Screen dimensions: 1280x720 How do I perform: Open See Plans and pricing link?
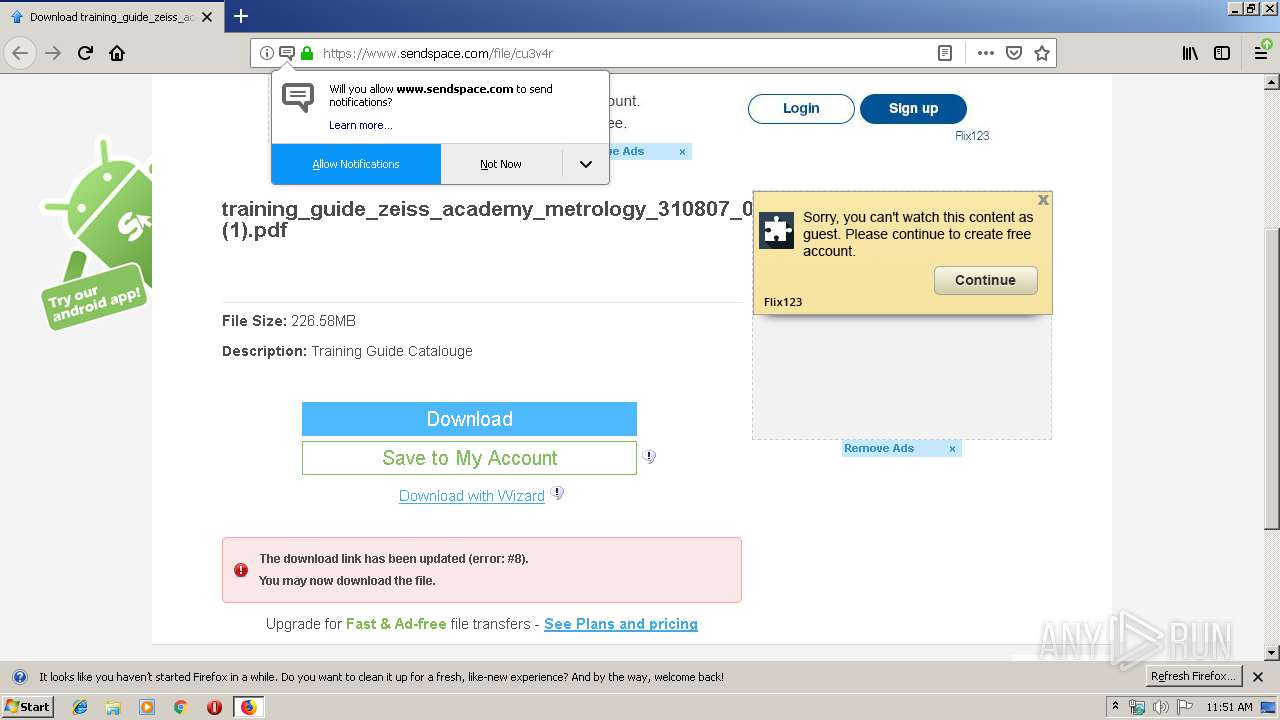click(x=621, y=624)
